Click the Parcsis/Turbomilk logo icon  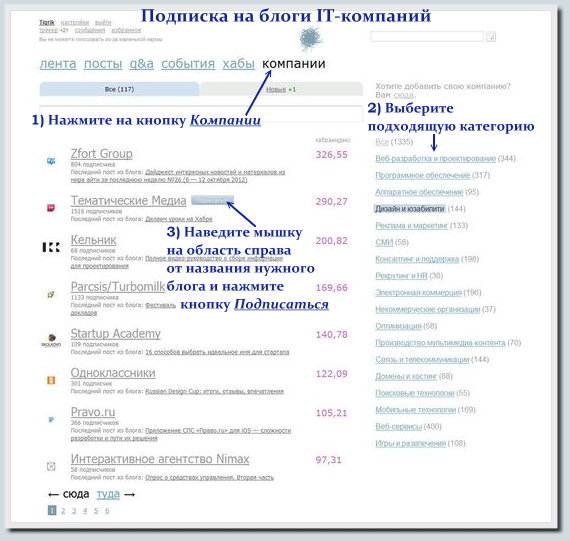(x=51, y=294)
